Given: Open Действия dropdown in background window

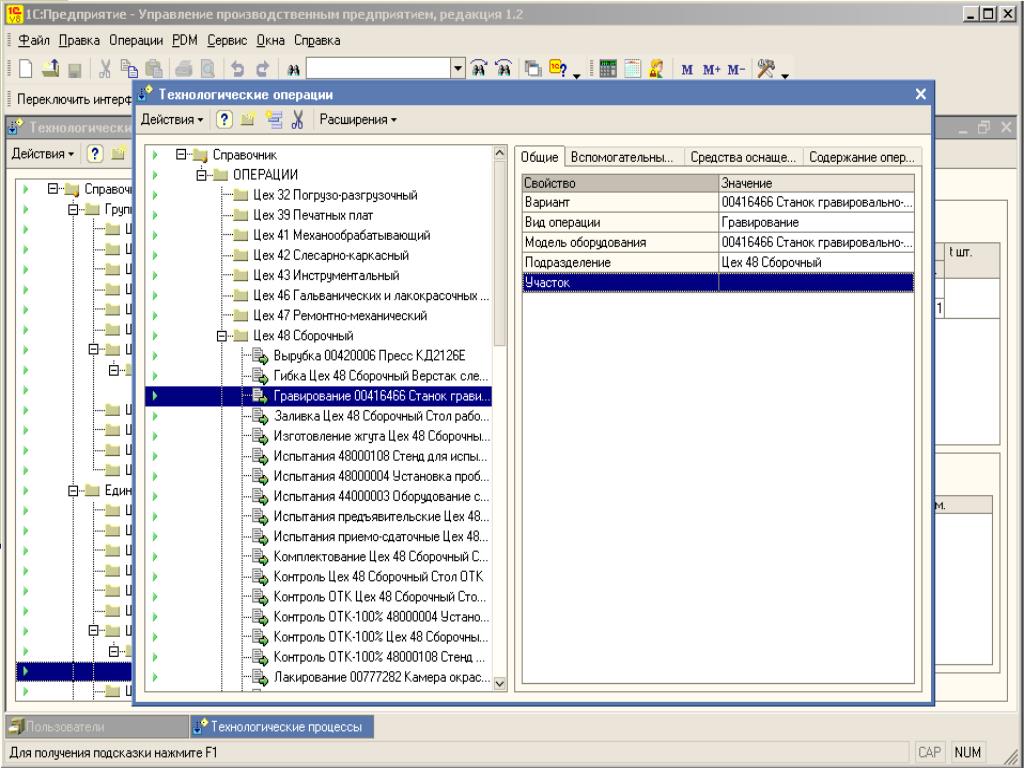Looking at the screenshot, I should pos(42,153).
